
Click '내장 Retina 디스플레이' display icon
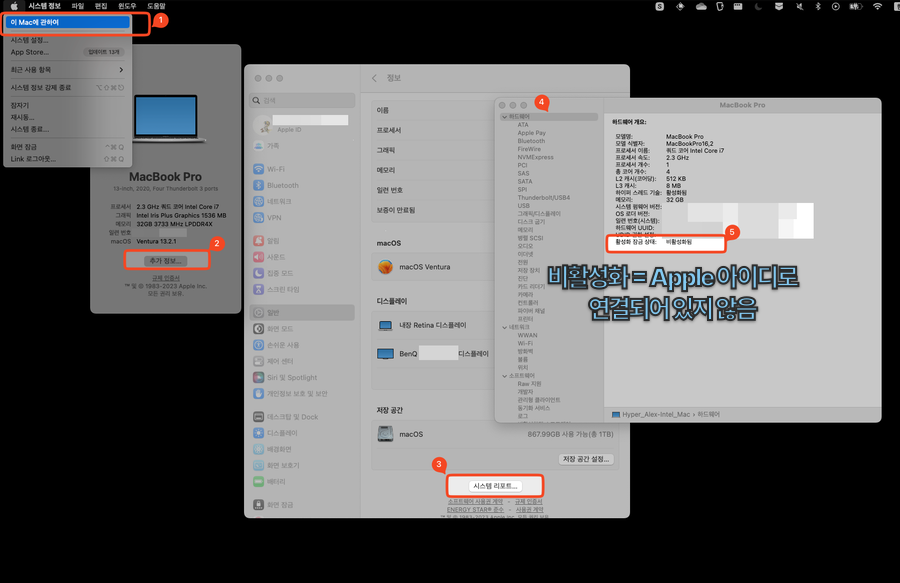385,325
